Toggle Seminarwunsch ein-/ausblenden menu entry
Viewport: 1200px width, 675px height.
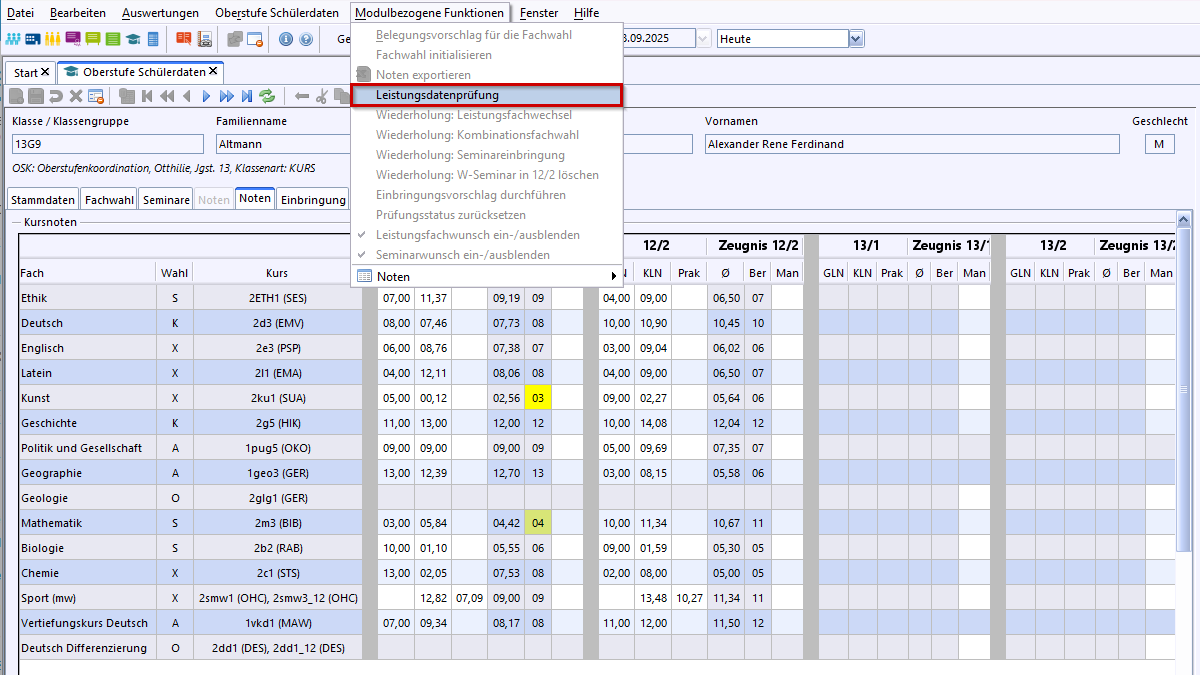pos(462,255)
